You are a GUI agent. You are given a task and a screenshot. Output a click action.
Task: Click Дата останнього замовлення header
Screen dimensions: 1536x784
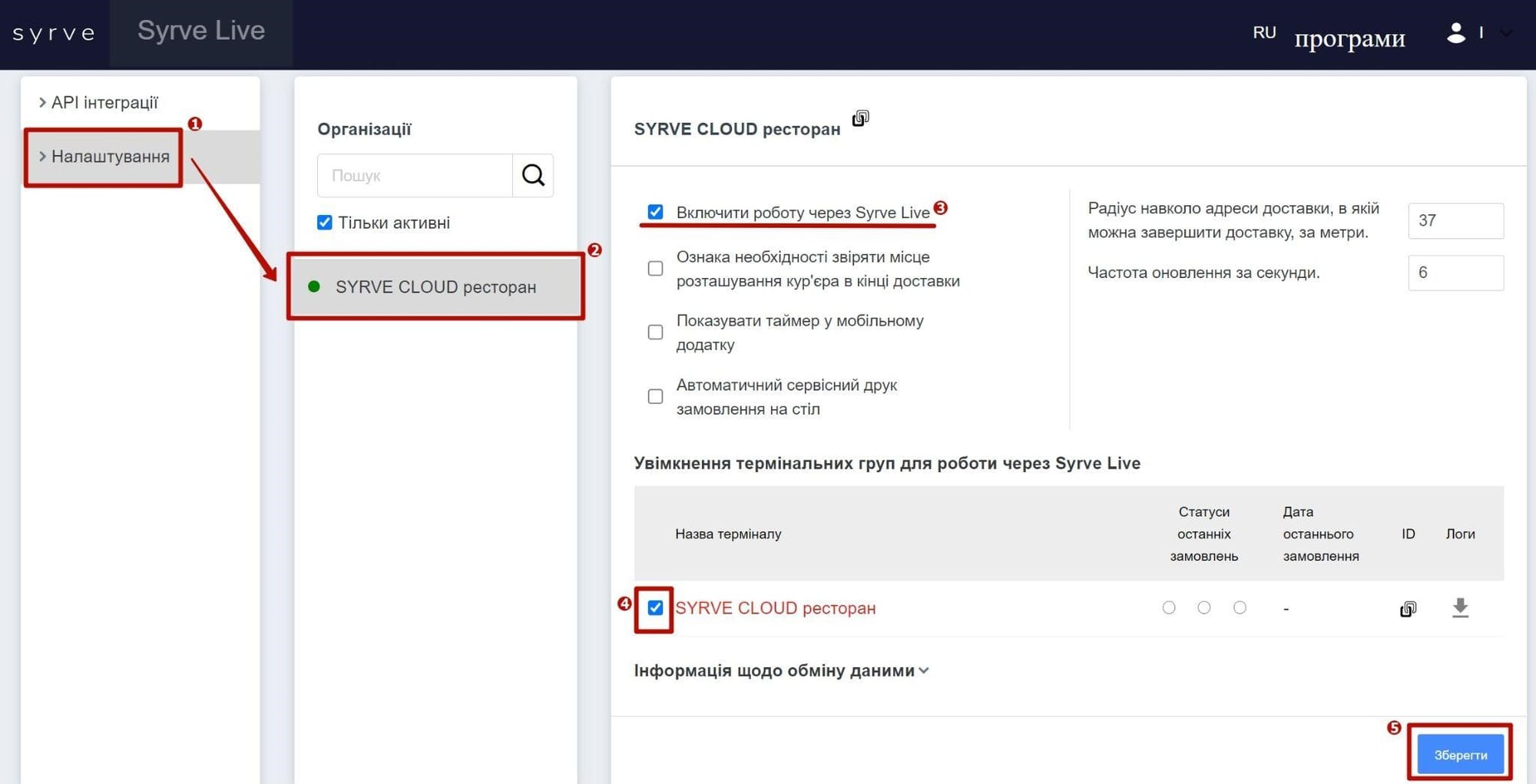coord(1321,534)
